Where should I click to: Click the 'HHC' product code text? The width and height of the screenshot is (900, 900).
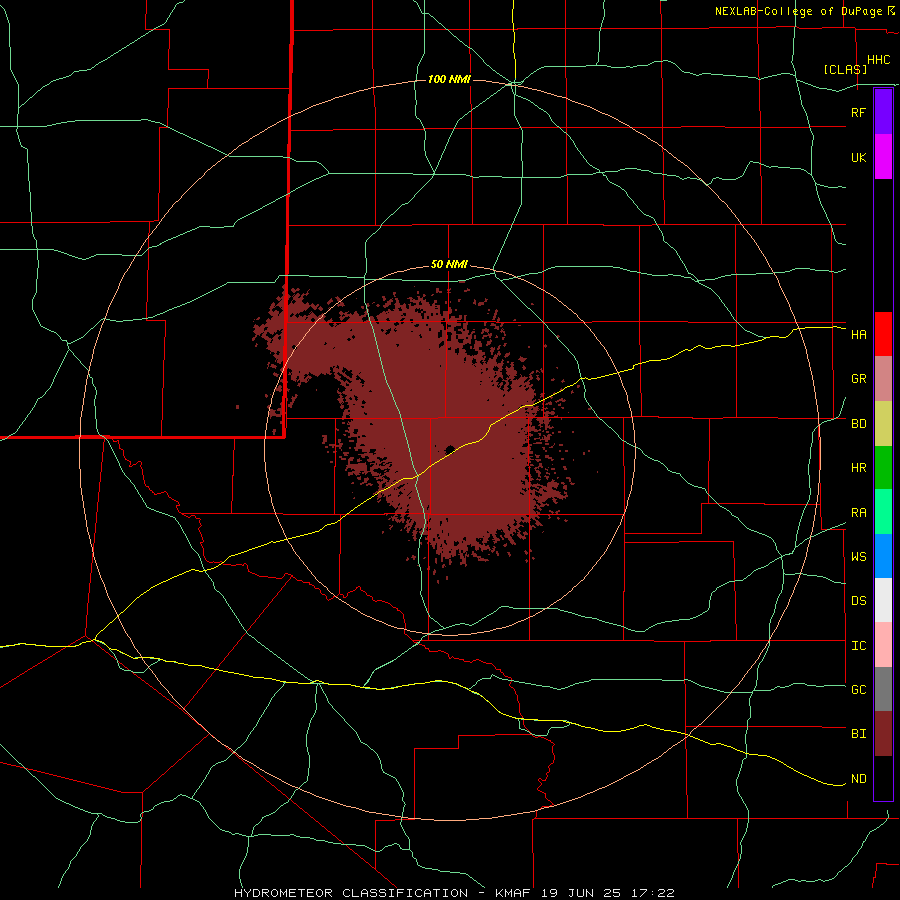tap(879, 60)
